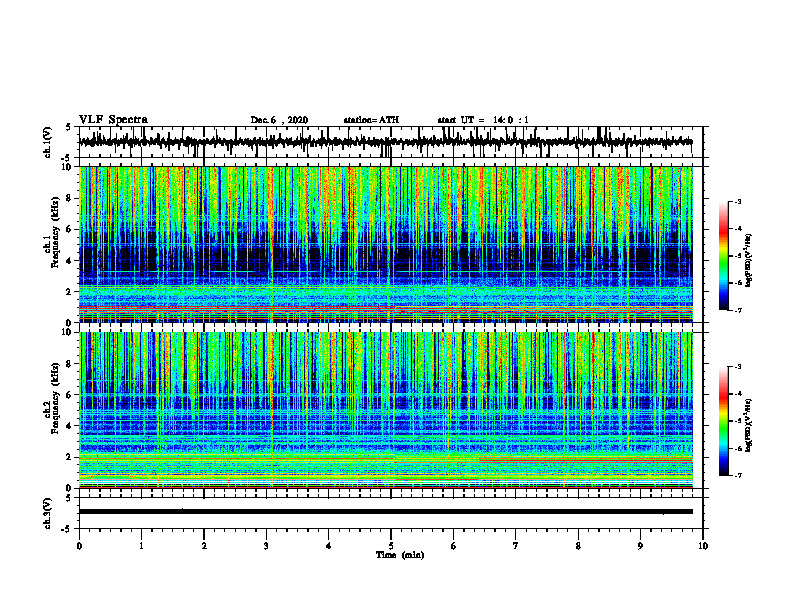
Task: Click the ch.1 voltage waveform trace
Action: [x=385, y=142]
